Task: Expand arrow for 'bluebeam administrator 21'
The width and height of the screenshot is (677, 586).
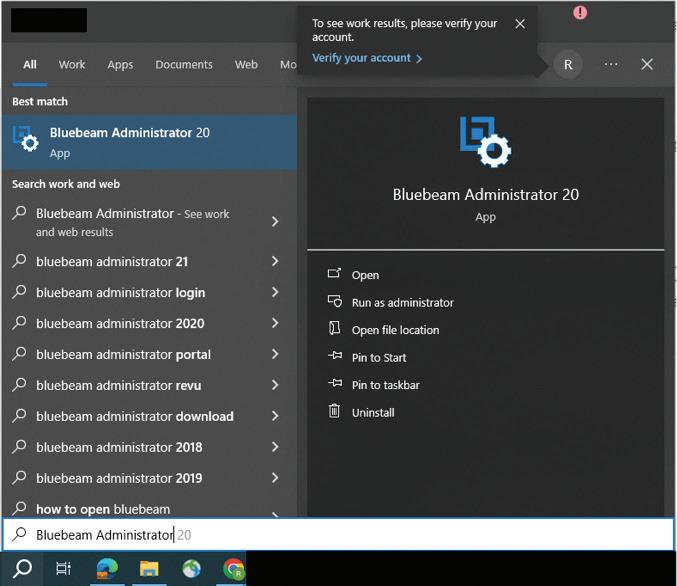Action: (x=275, y=261)
